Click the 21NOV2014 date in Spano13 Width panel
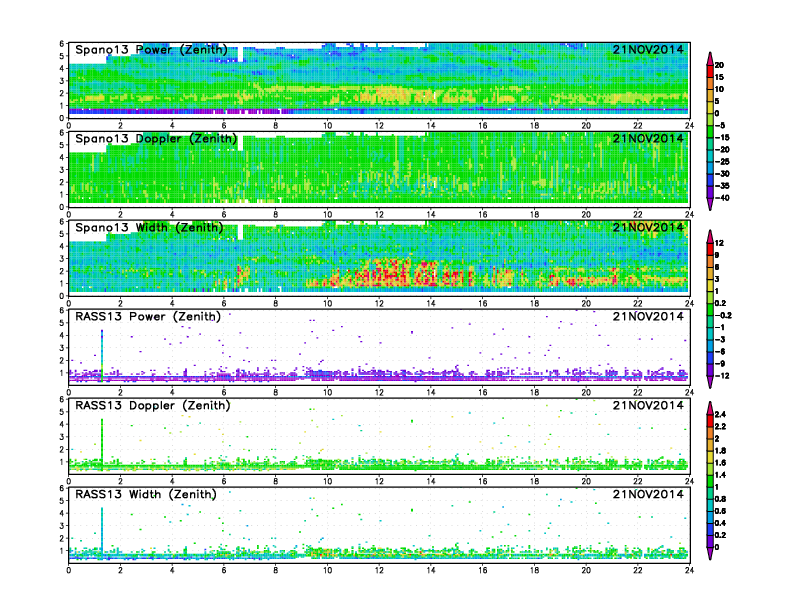The width and height of the screenshot is (792, 612). 648,228
